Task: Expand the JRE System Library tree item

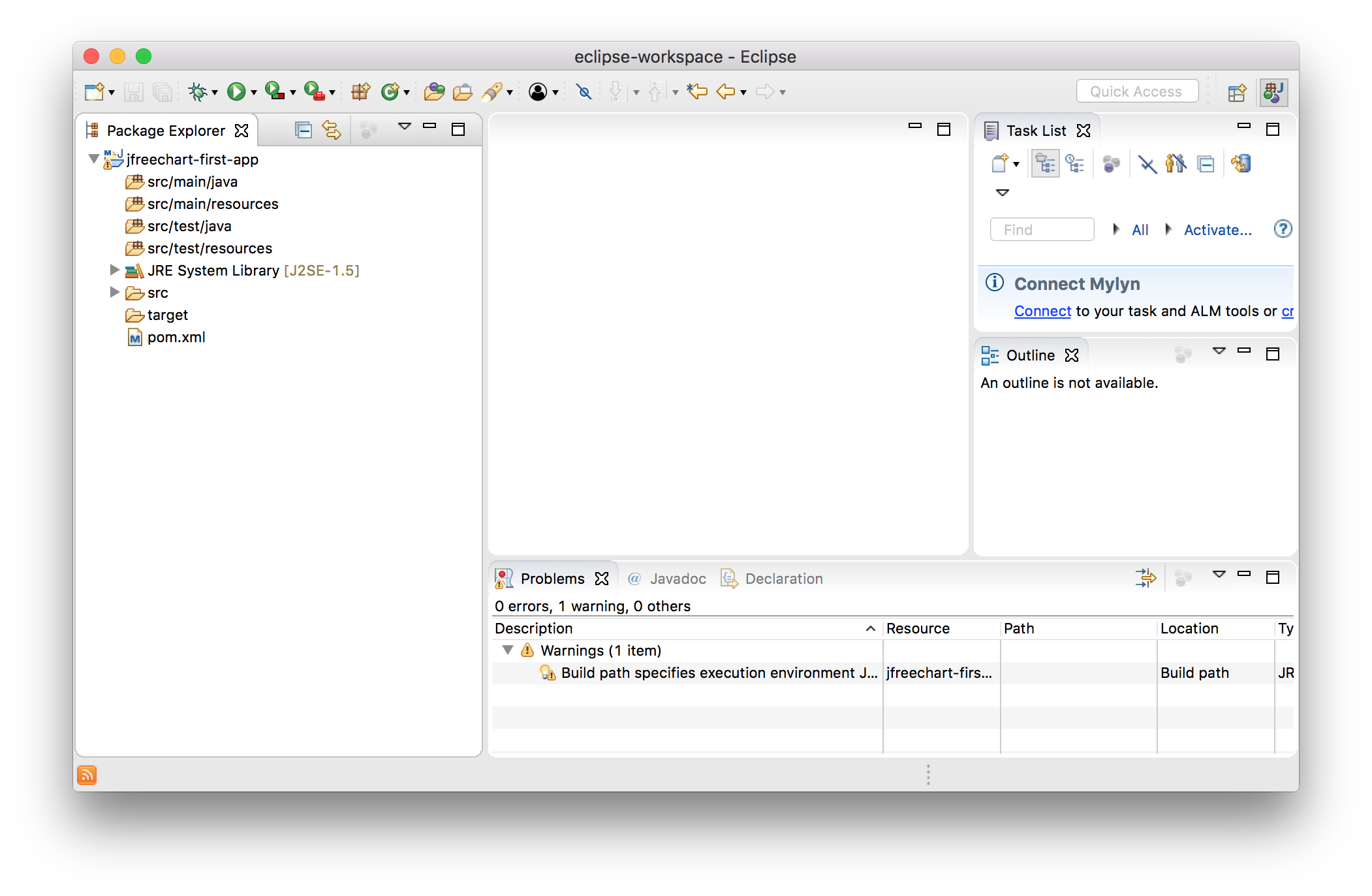Action: click(x=114, y=270)
